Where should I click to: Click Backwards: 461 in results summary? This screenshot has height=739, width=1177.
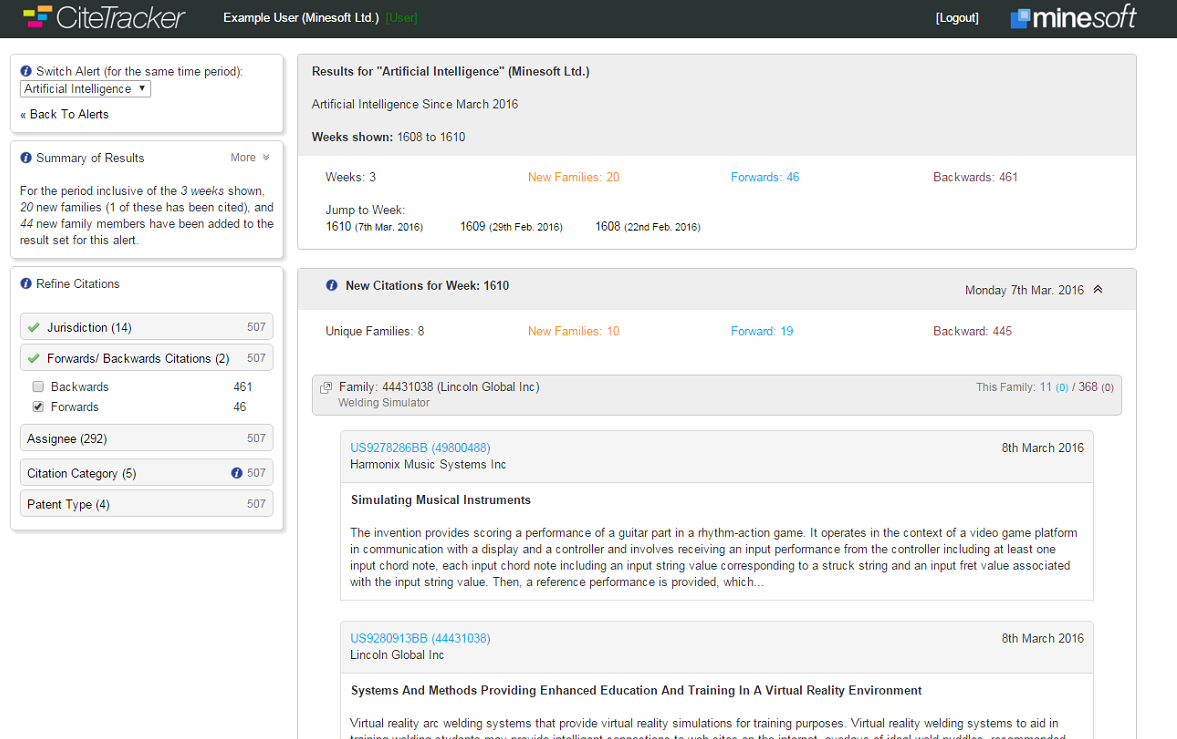(x=975, y=177)
